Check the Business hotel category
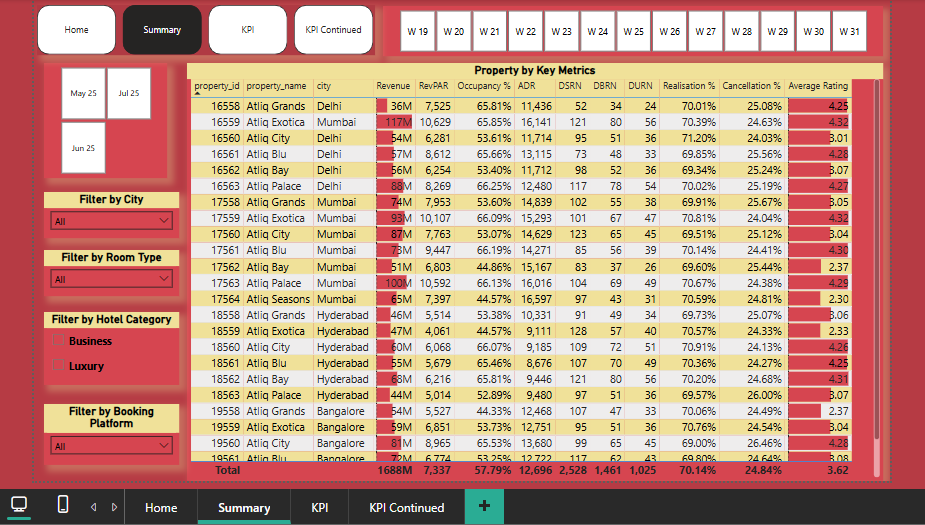The width and height of the screenshot is (925, 525). point(58,340)
